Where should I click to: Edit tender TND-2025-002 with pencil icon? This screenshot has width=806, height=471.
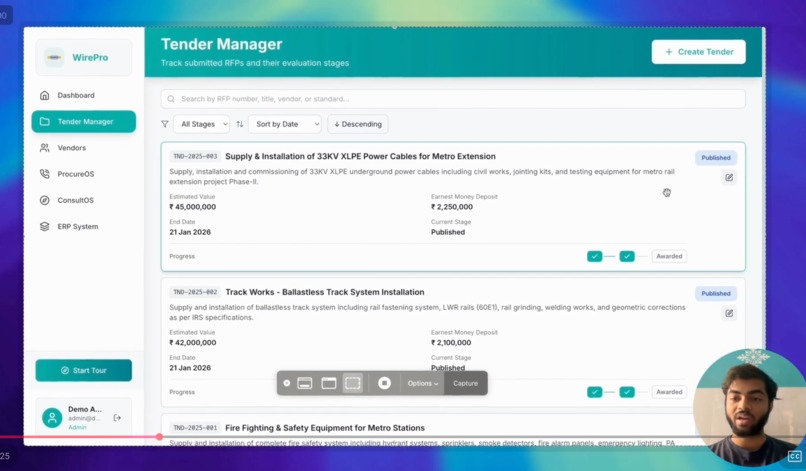click(729, 313)
